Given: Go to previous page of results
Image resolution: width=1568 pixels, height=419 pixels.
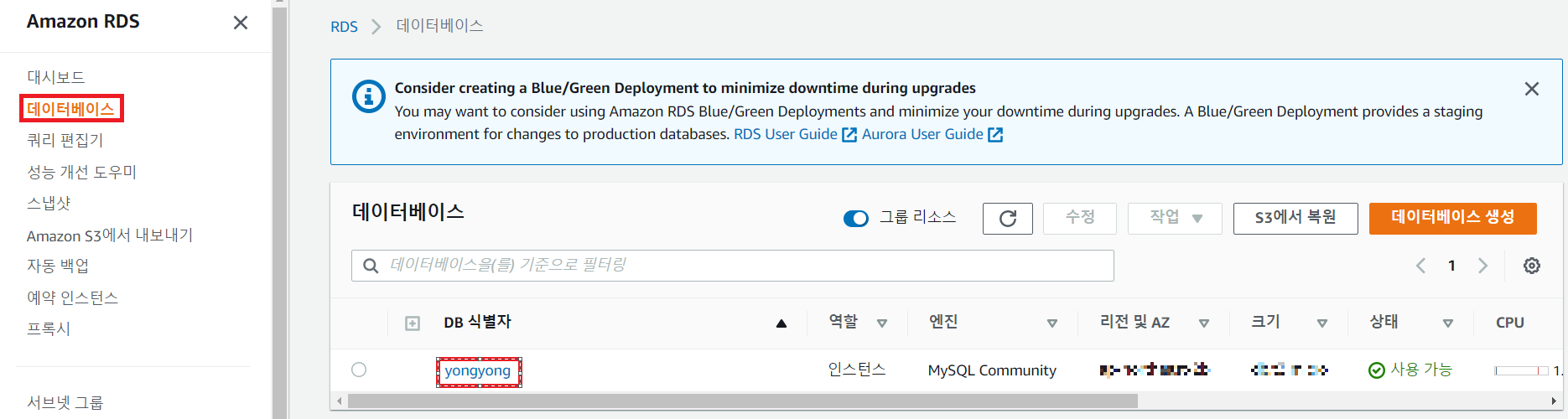Looking at the screenshot, I should tap(1420, 266).
